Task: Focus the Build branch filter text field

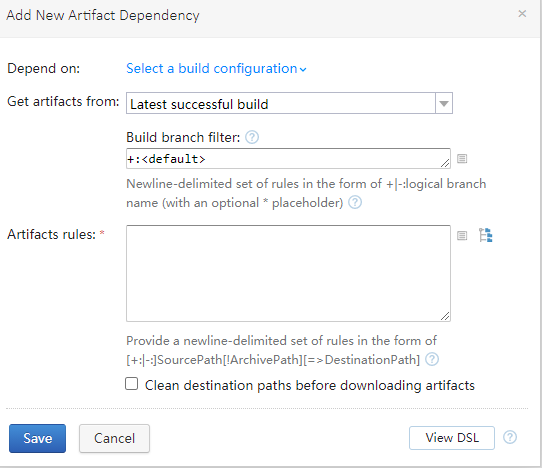Action: (x=288, y=159)
